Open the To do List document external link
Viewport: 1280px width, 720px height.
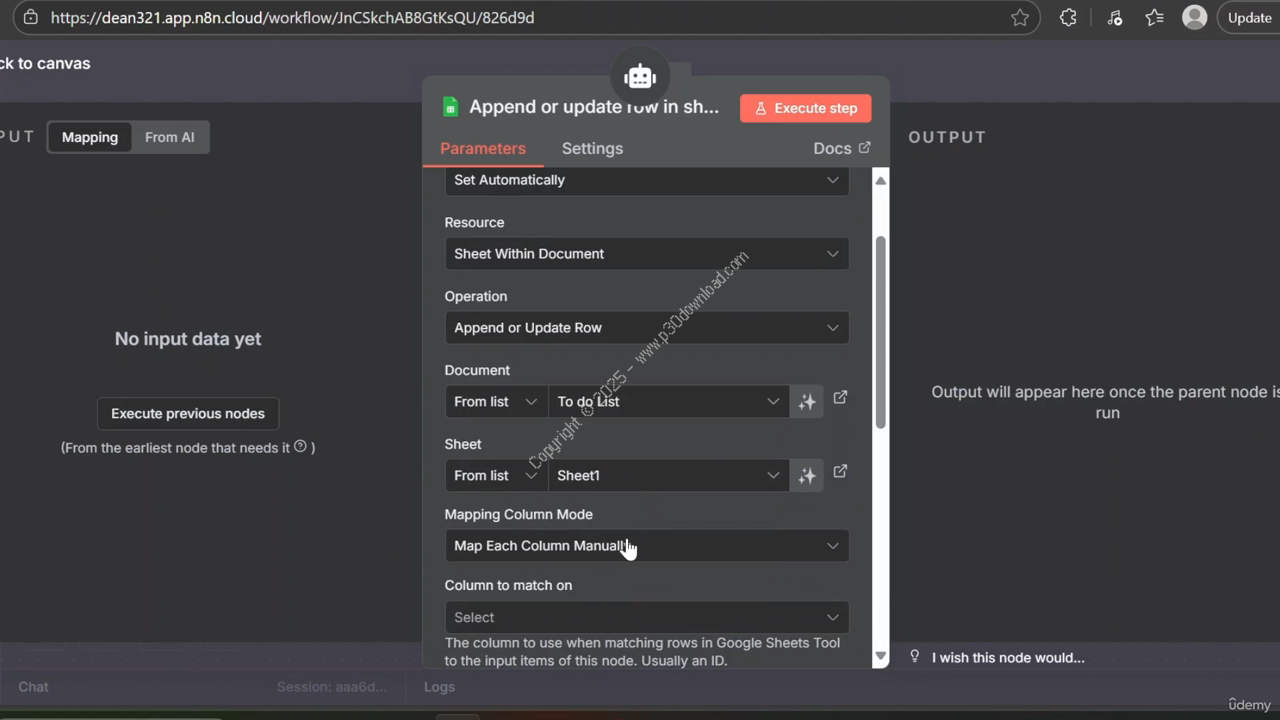point(840,398)
